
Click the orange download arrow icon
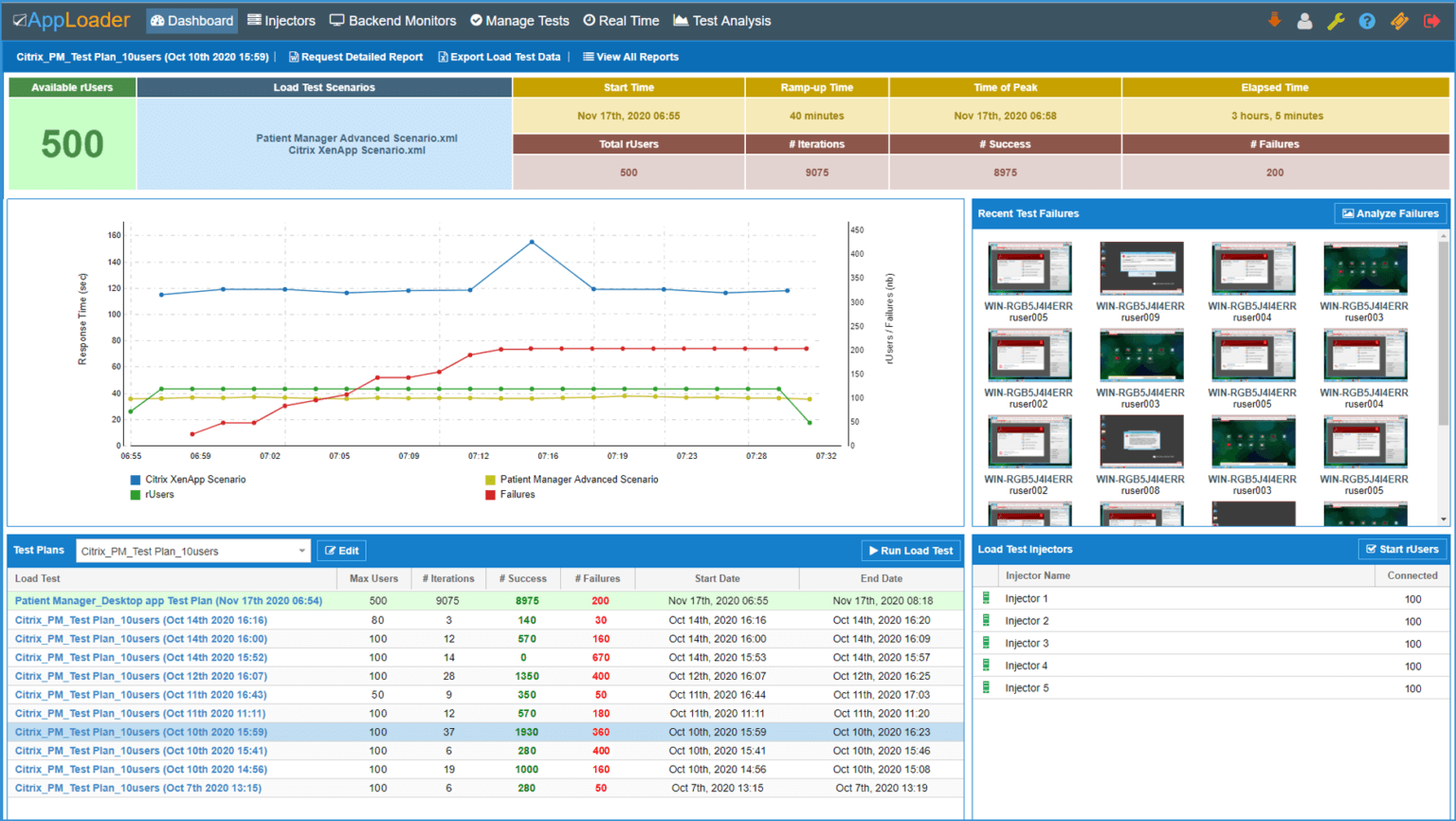click(x=1274, y=20)
